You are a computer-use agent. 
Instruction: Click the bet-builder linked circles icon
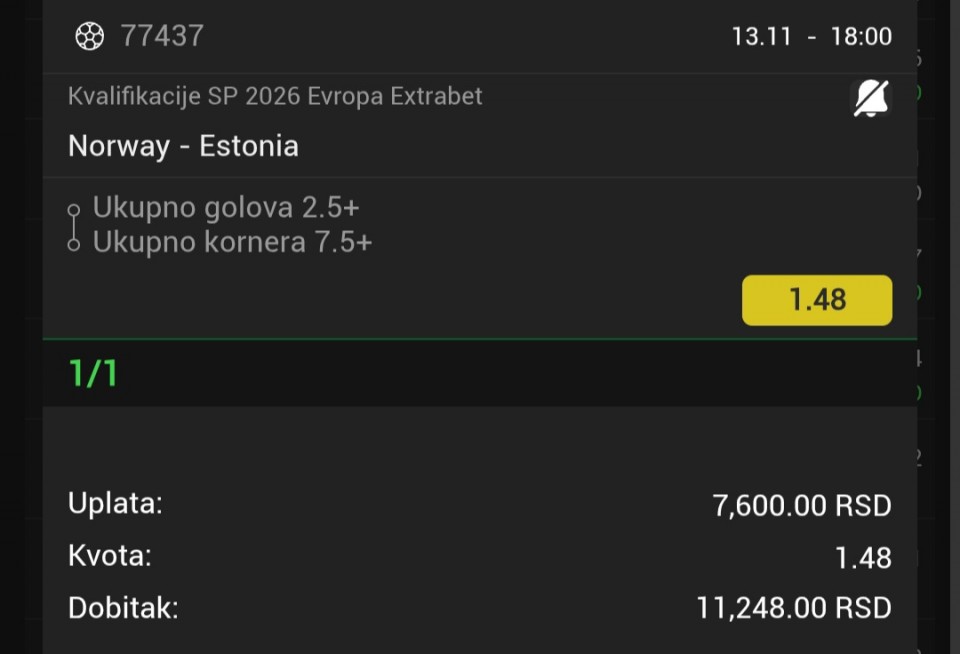coord(73,227)
